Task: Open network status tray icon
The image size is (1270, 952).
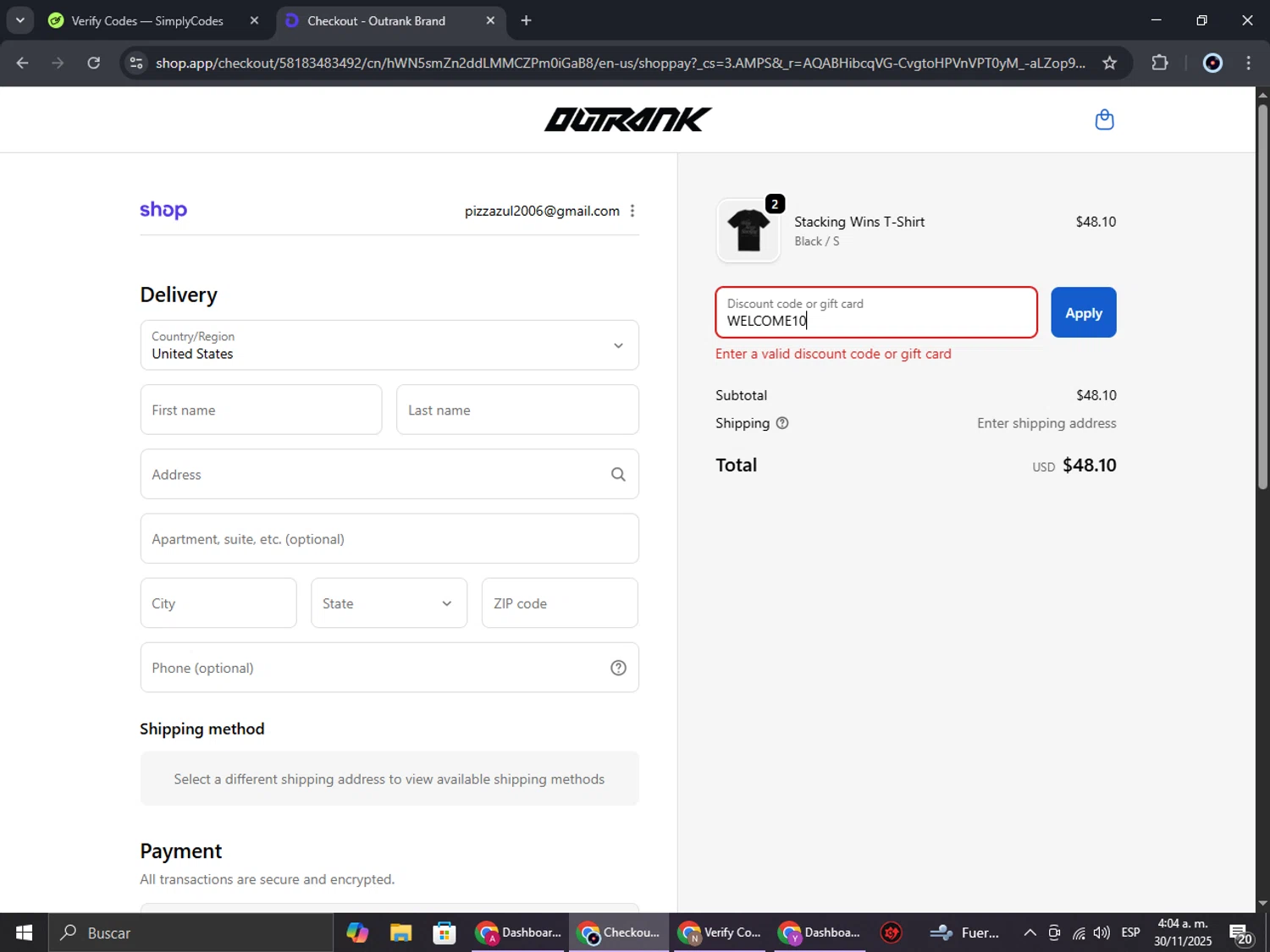Action: tap(1078, 933)
